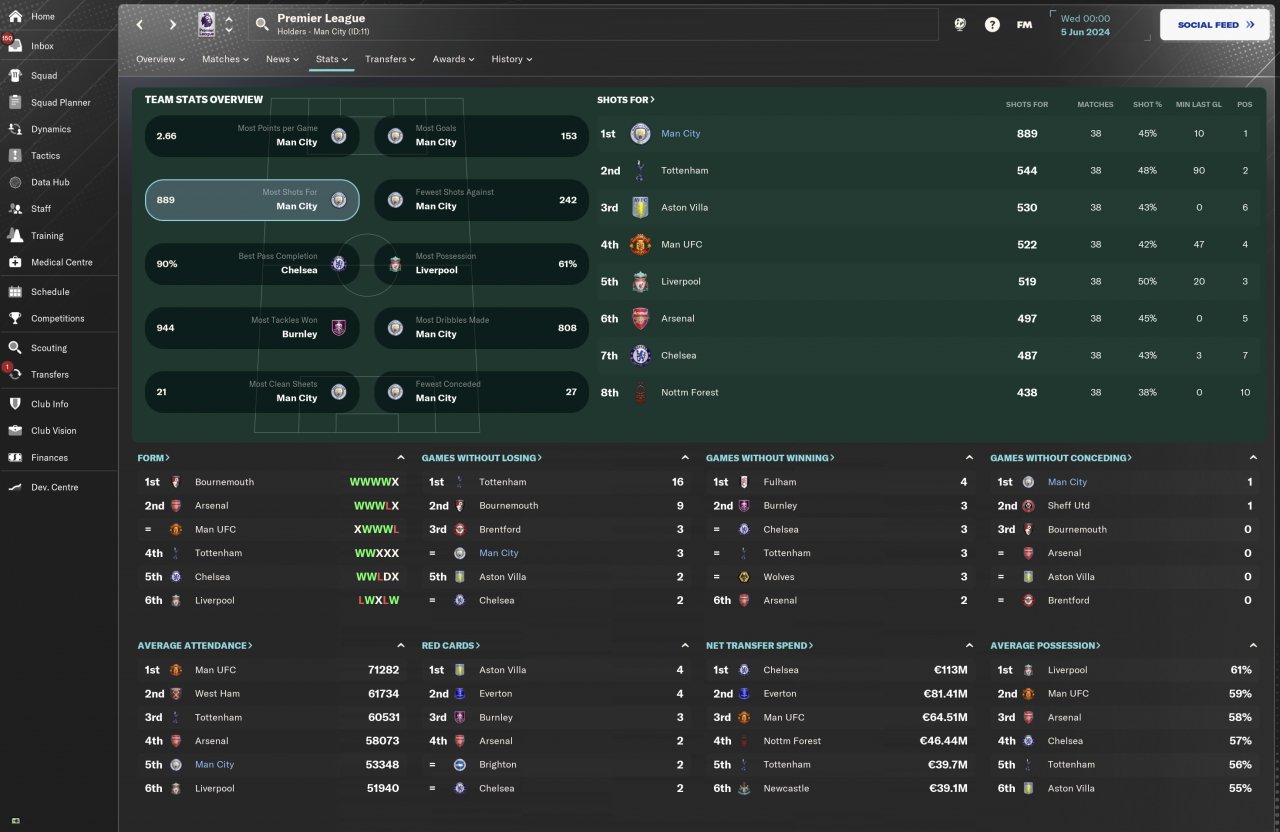Open the Form heading link
1280x832 pixels.
(154, 458)
